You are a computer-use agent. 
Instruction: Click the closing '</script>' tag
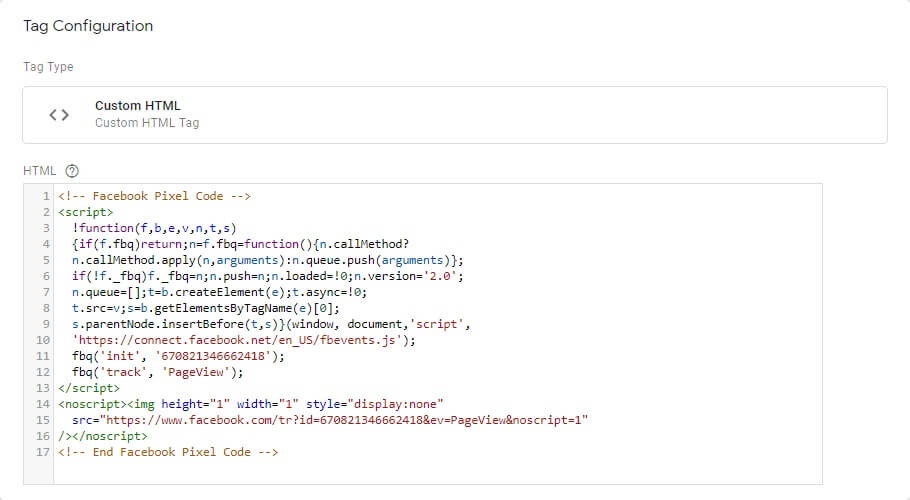[x=89, y=388]
